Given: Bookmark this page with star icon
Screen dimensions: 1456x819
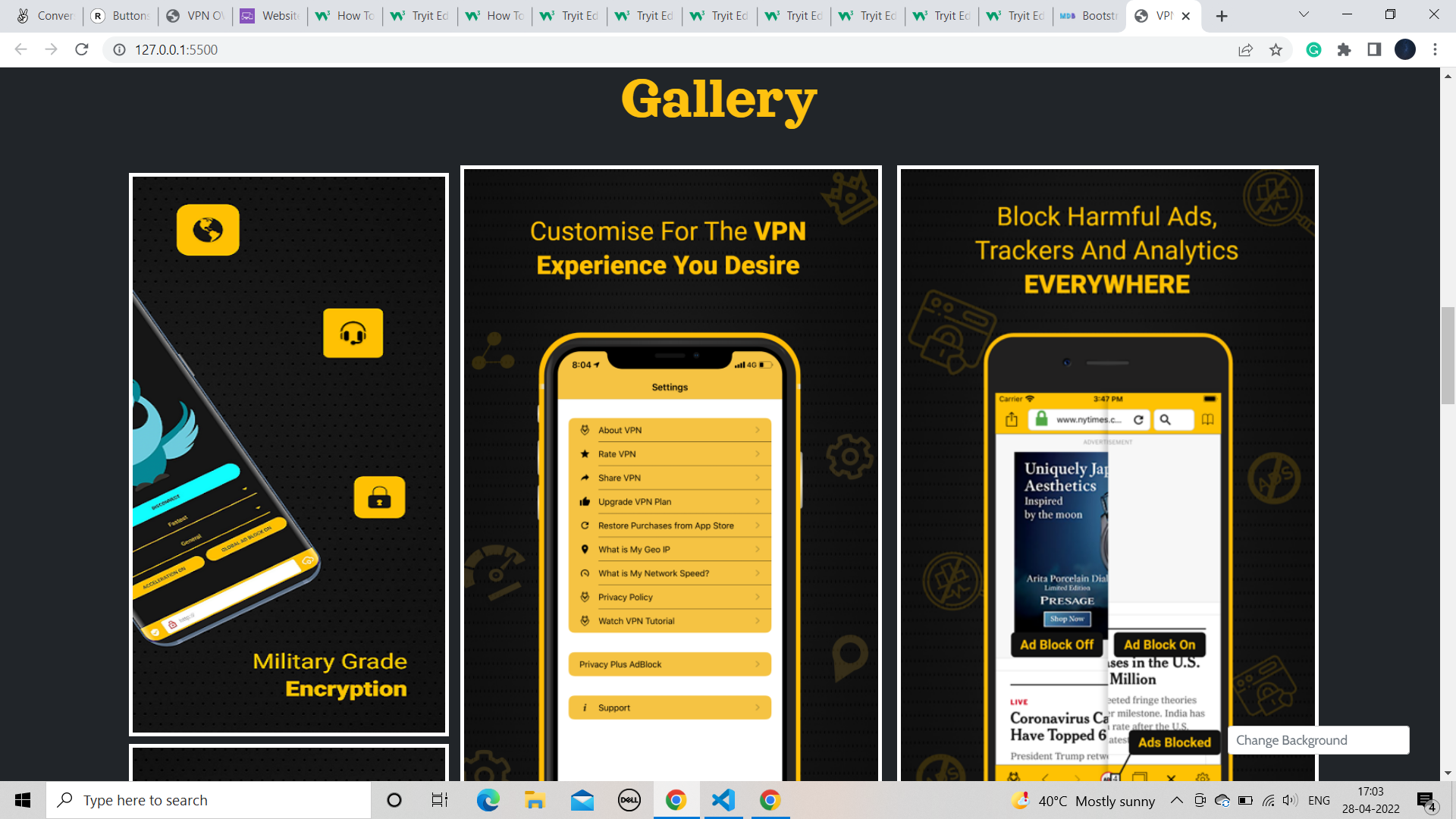Looking at the screenshot, I should 1276,50.
